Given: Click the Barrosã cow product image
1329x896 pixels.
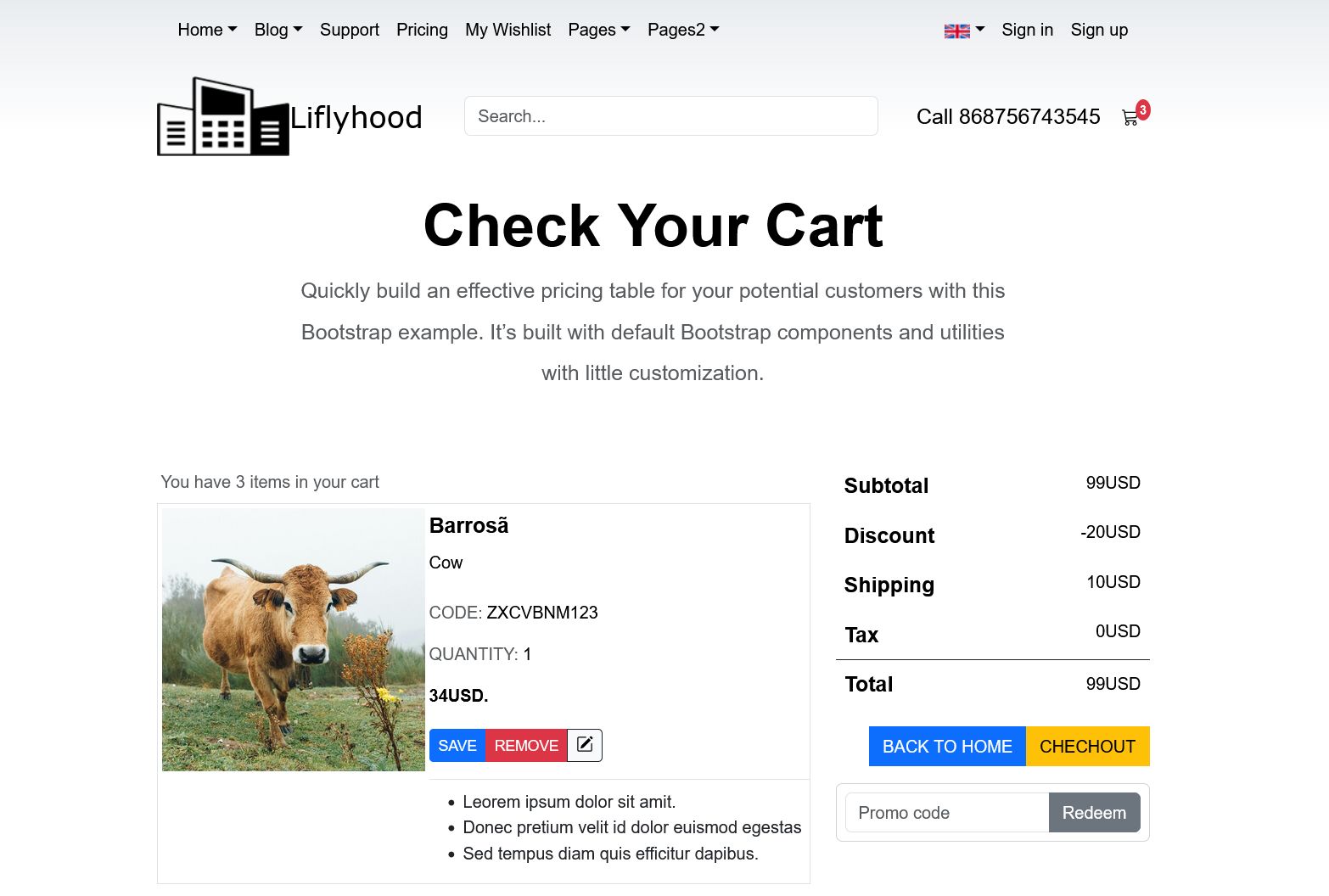Looking at the screenshot, I should 294,639.
